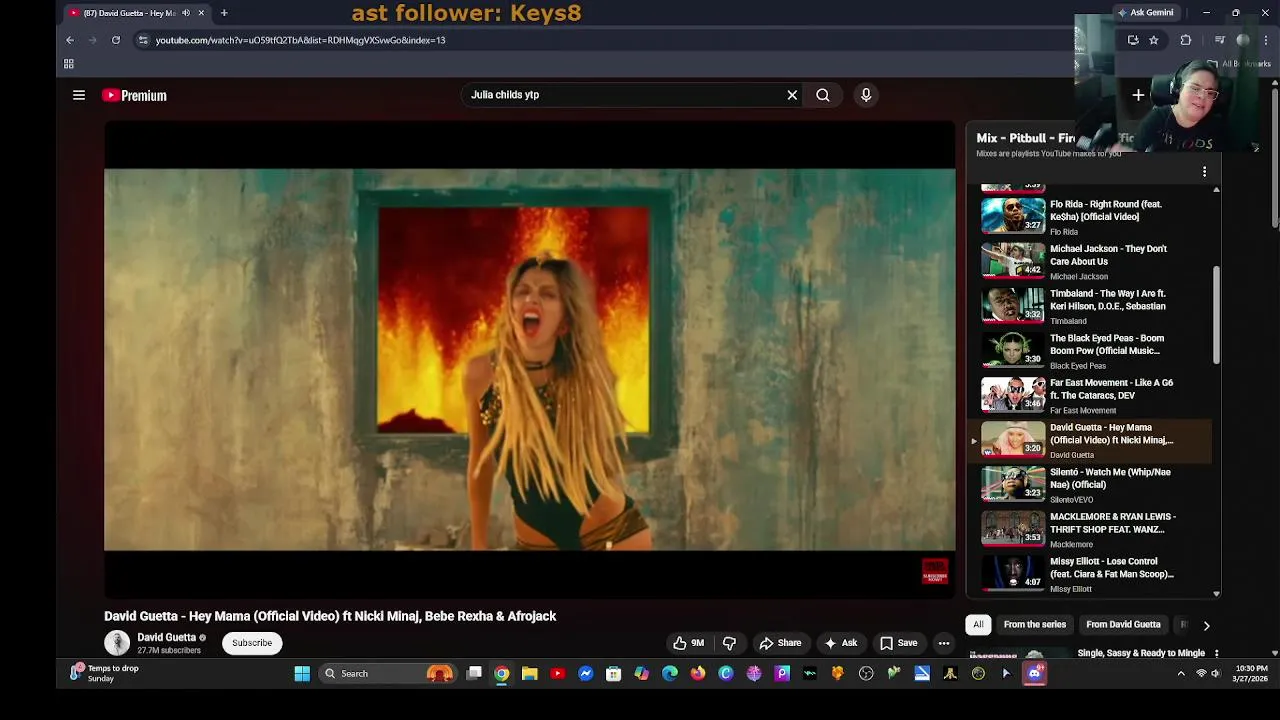Subscribe to David Guetta
The height and width of the screenshot is (720, 1280).
point(252,643)
